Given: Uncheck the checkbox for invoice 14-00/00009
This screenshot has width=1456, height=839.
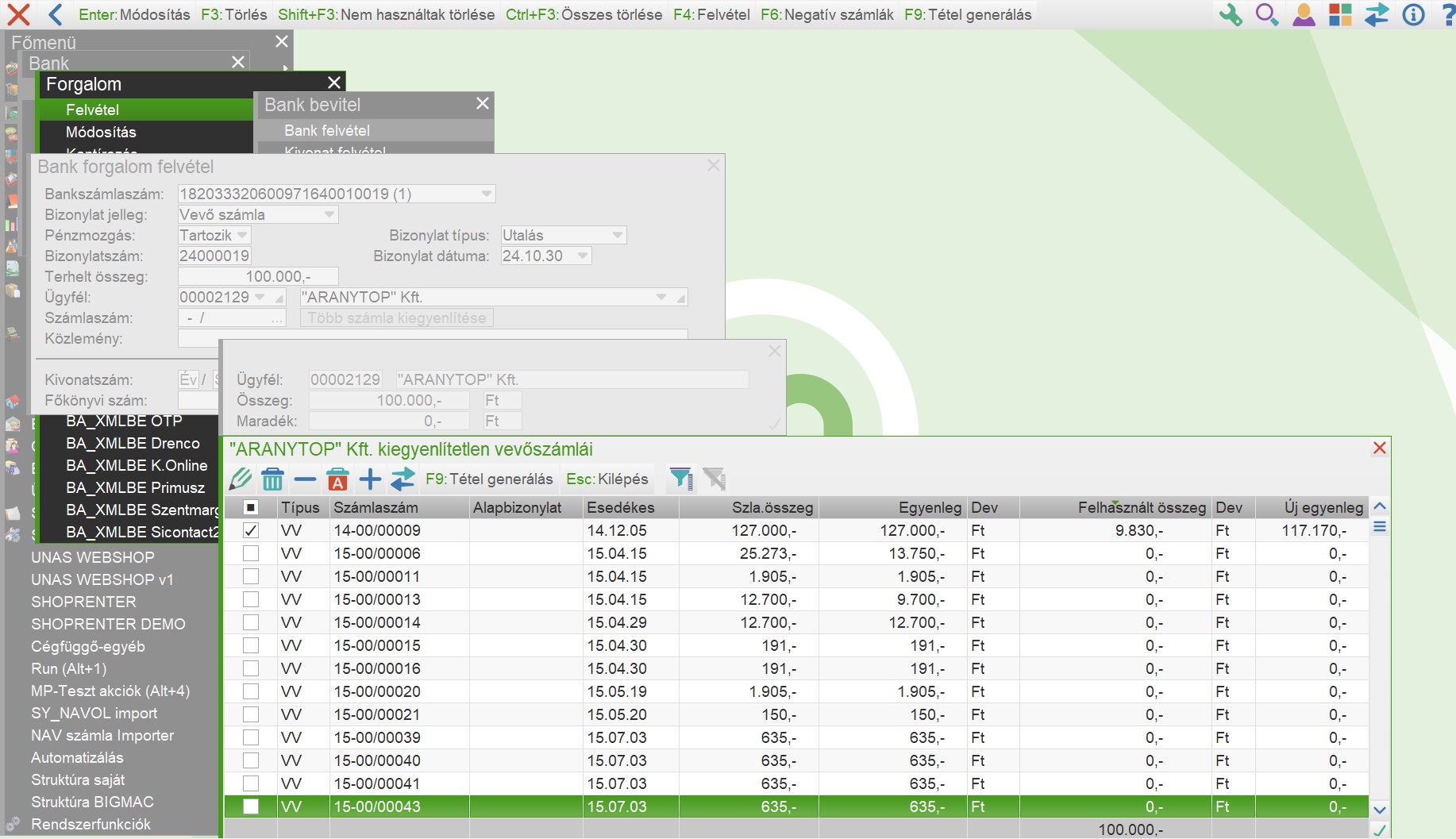Looking at the screenshot, I should point(251,530).
